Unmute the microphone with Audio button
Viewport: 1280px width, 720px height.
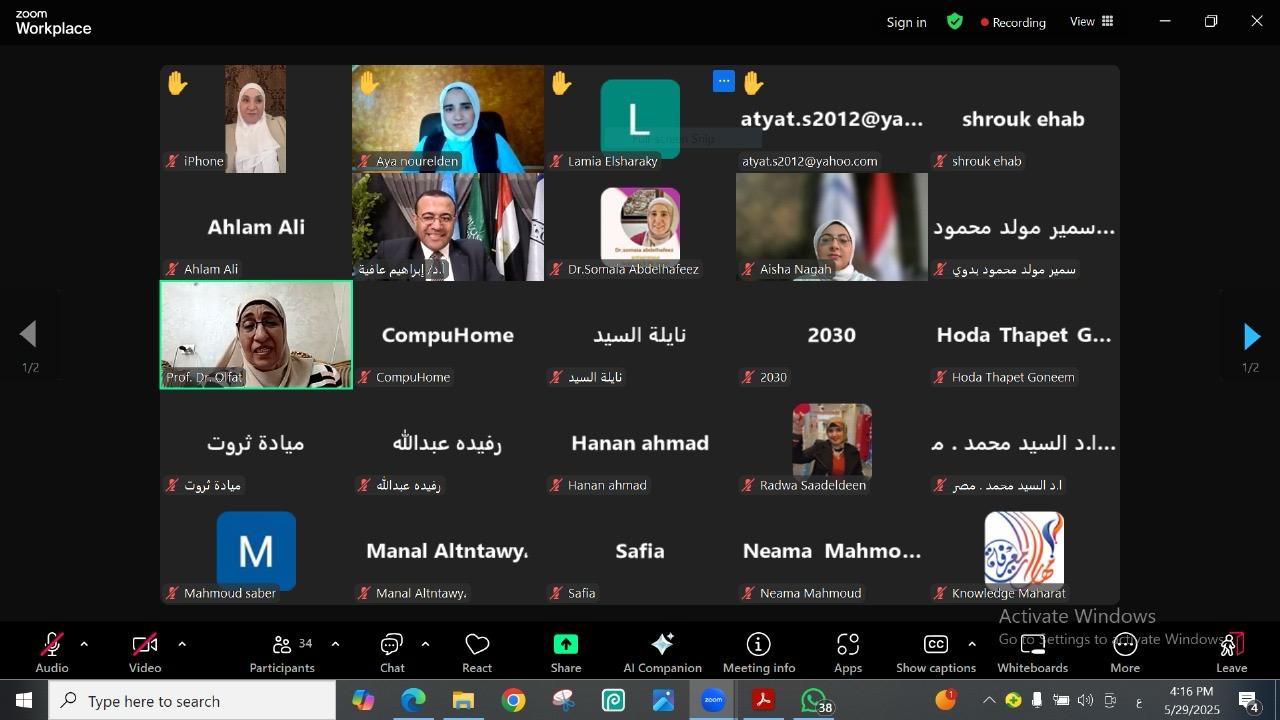[52, 653]
